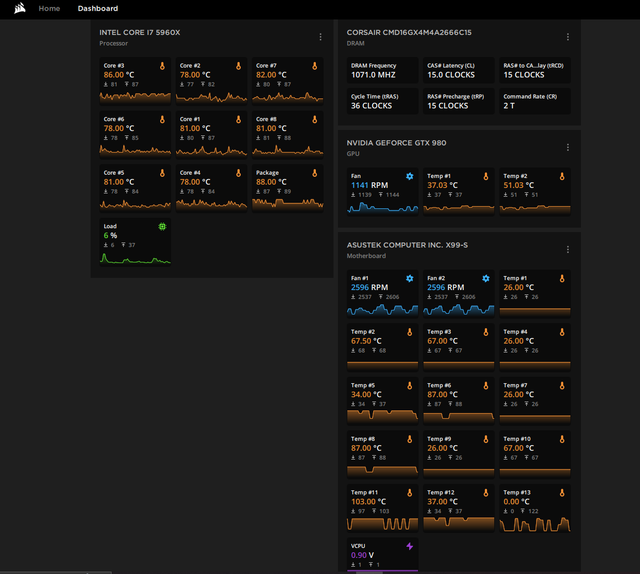Click thermometer icon on motherboard Temp #4 tile
This screenshot has height=574, width=640.
pyautogui.click(x=562, y=332)
